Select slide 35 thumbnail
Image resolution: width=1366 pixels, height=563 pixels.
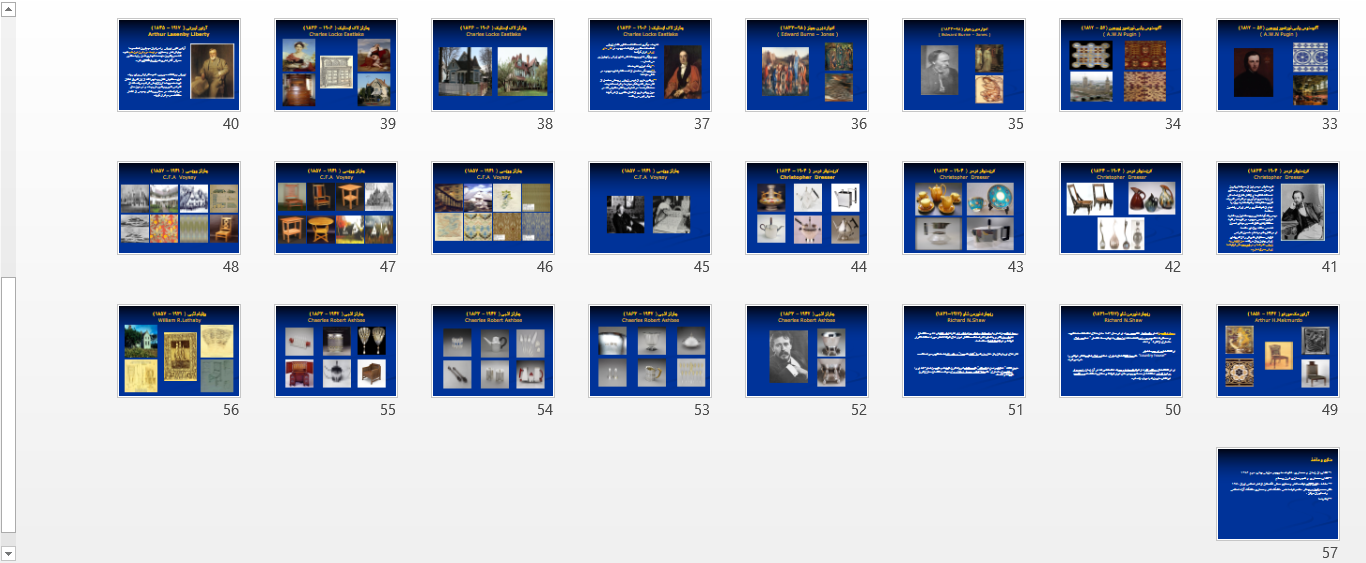click(x=964, y=65)
